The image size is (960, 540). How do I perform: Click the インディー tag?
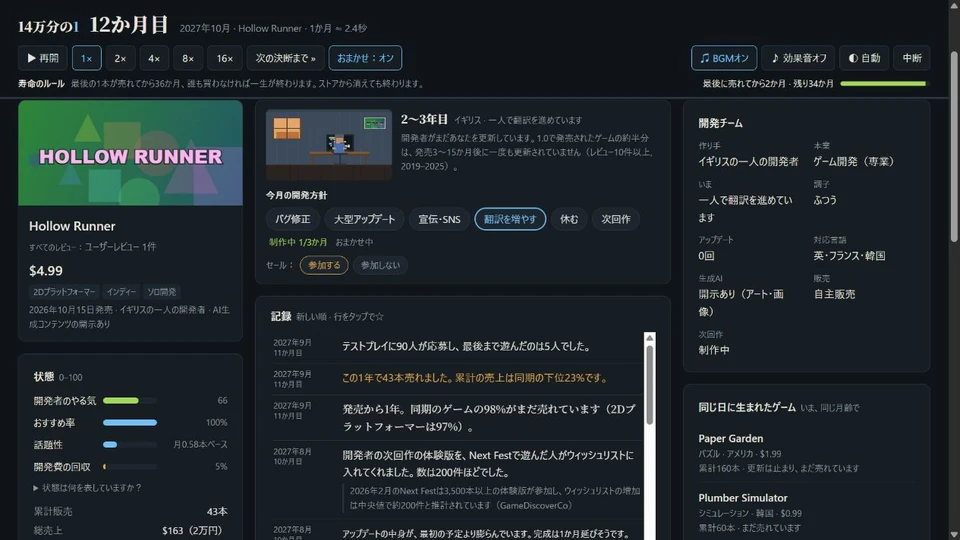click(x=121, y=292)
